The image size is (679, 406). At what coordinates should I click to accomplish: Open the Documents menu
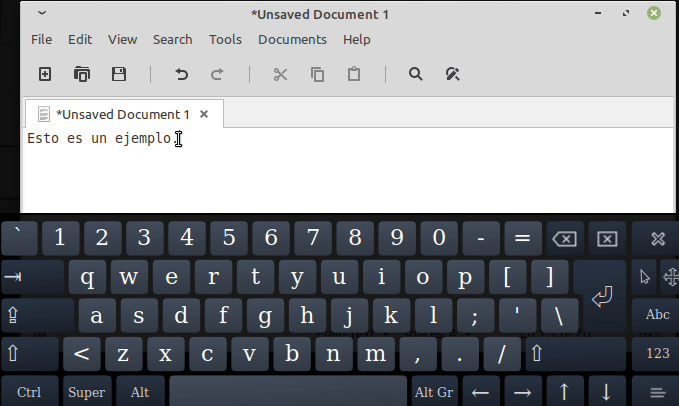(x=292, y=40)
